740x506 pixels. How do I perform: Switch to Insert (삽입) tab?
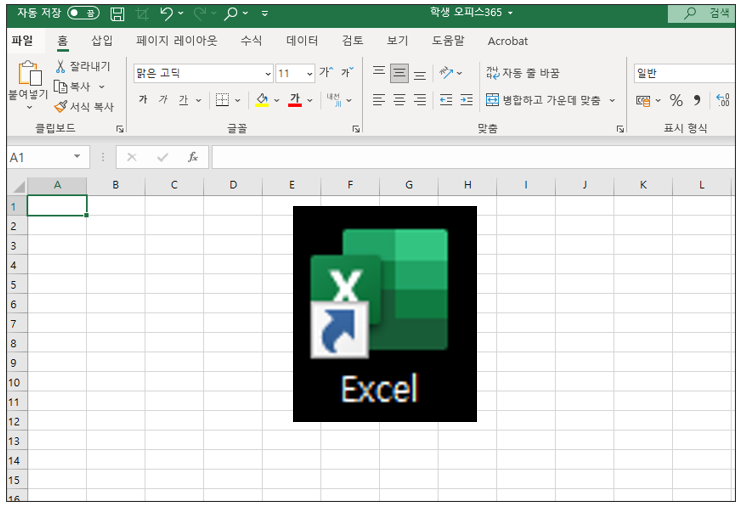click(x=102, y=41)
